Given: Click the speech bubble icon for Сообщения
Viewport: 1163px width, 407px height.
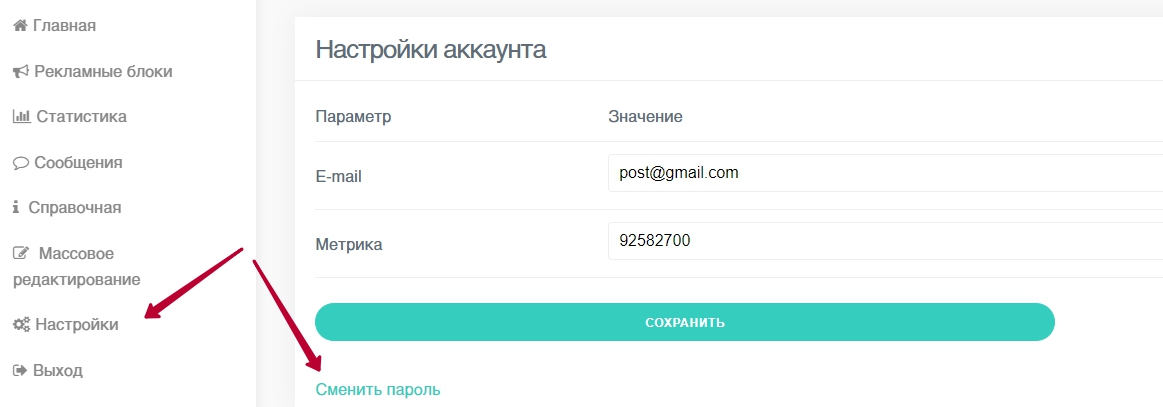Looking at the screenshot, I should coord(20,163).
